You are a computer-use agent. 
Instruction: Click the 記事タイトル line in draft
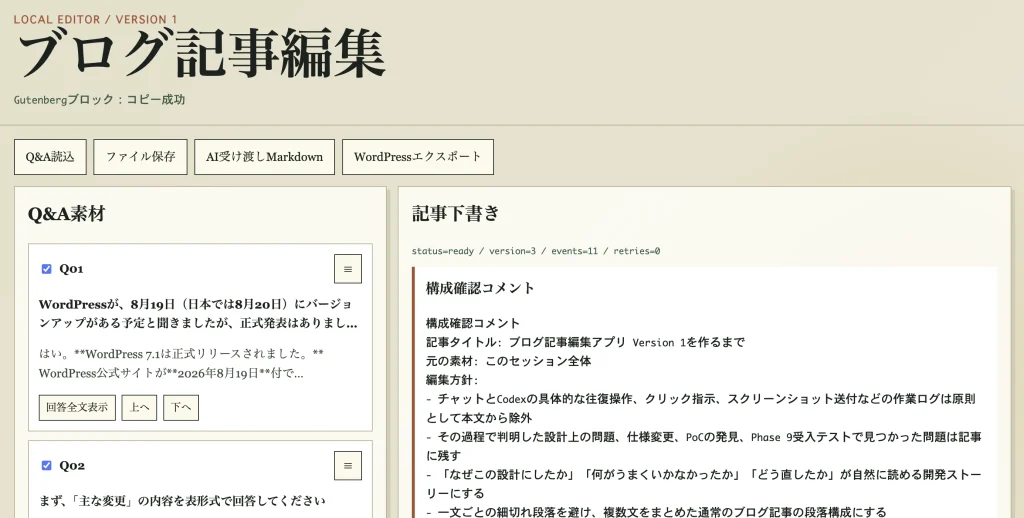585,342
